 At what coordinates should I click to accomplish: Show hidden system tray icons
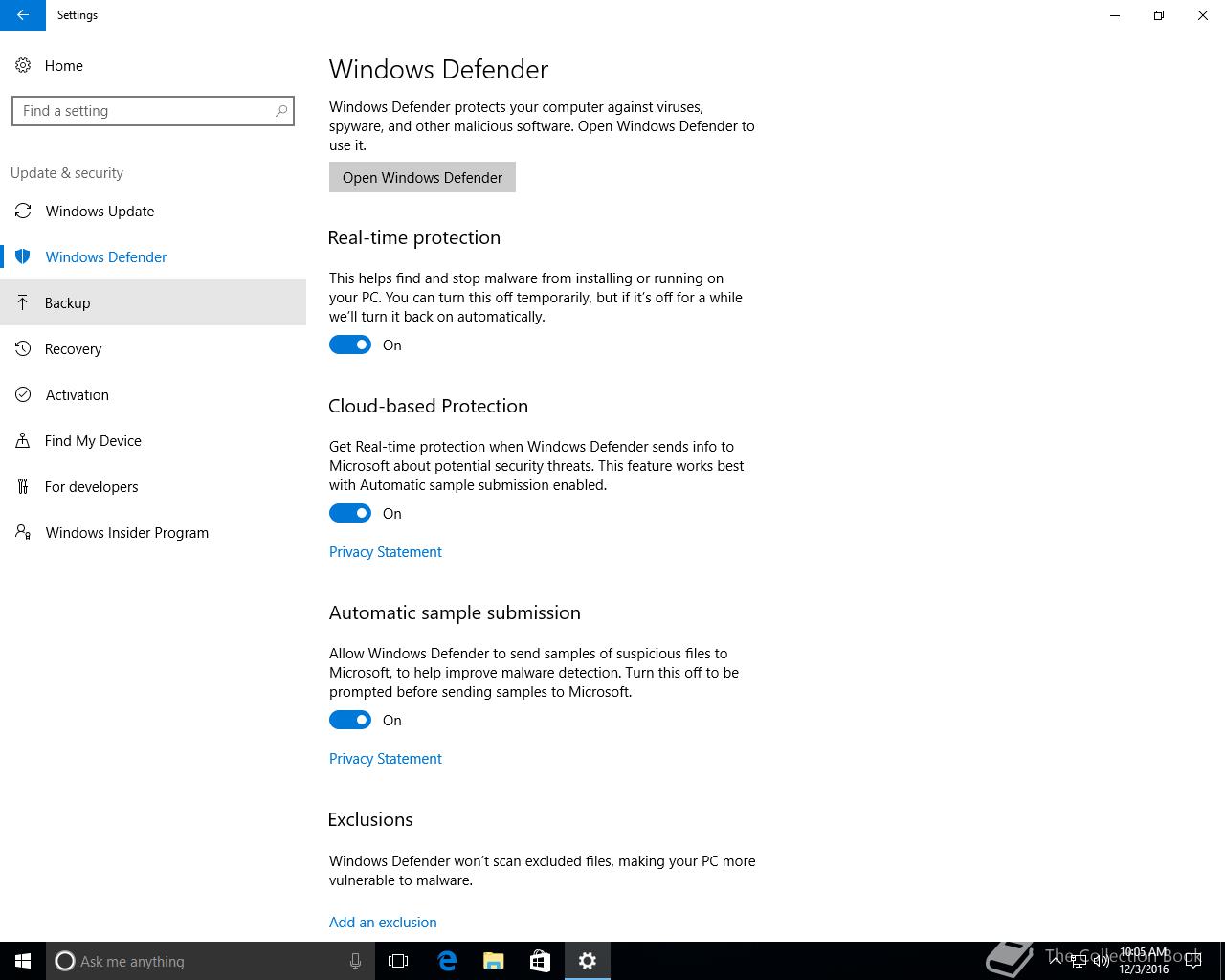click(1055, 961)
